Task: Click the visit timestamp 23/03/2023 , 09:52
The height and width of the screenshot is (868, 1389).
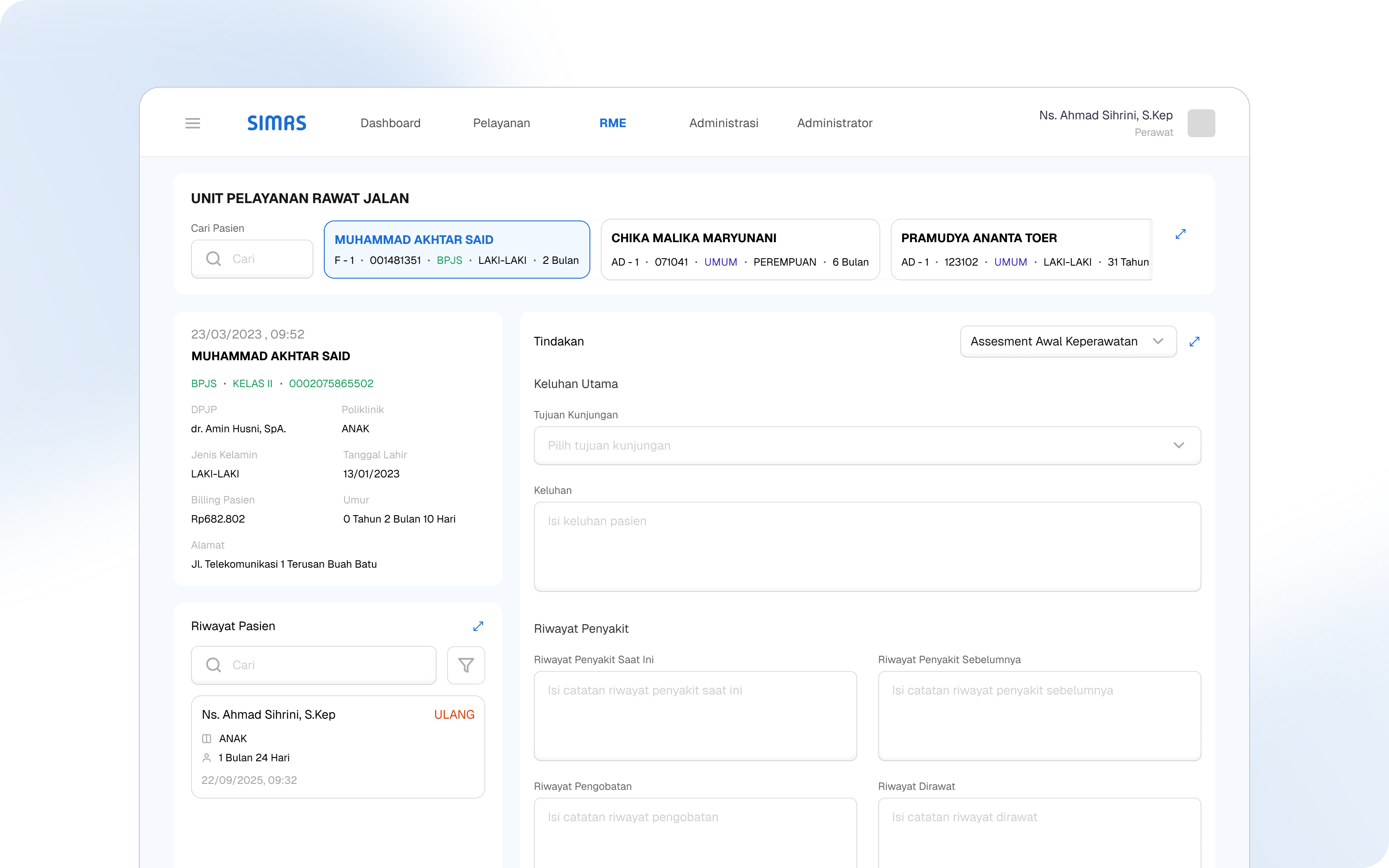Action: pos(248,334)
